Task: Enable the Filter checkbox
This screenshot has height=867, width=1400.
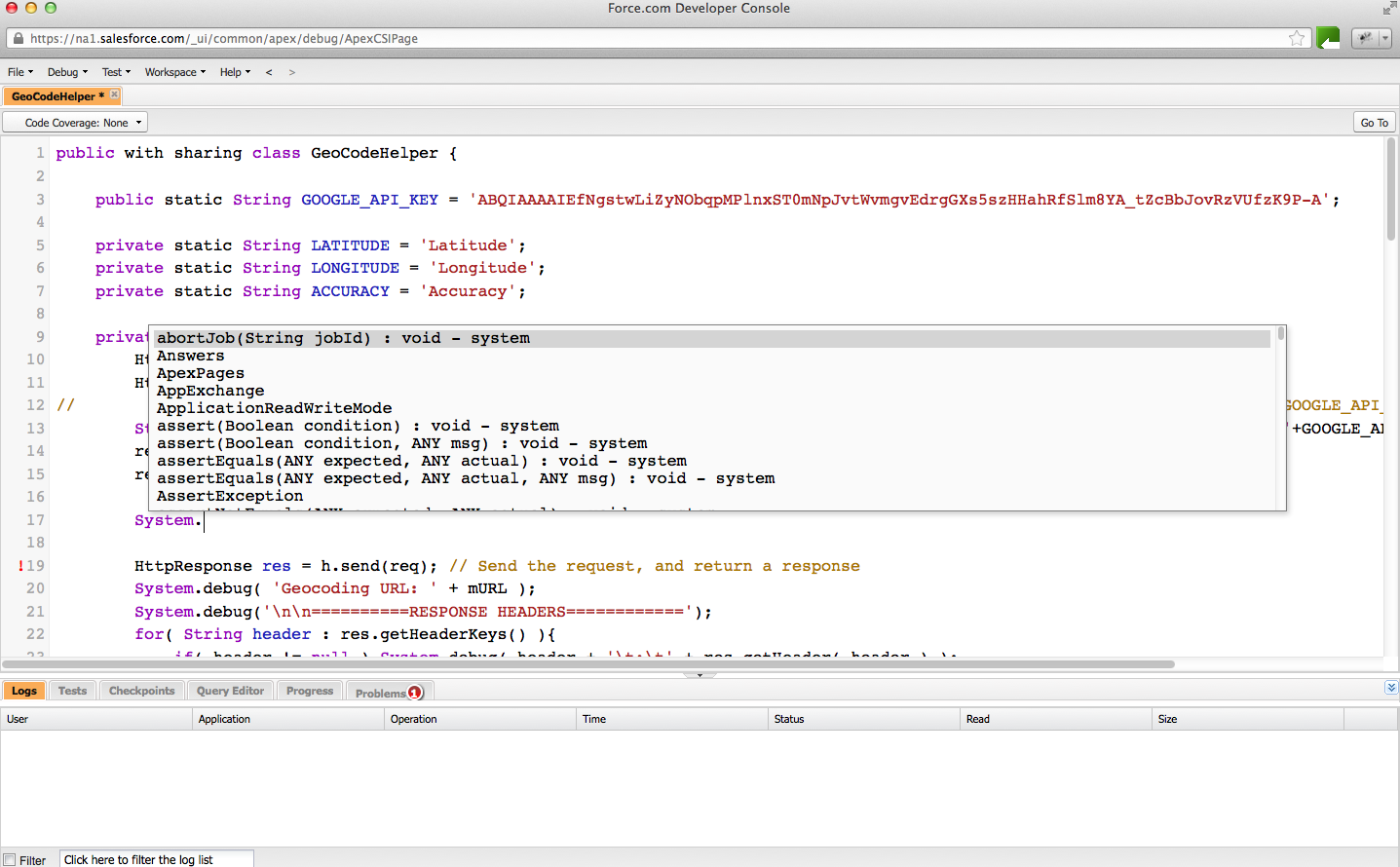Action: 10,860
